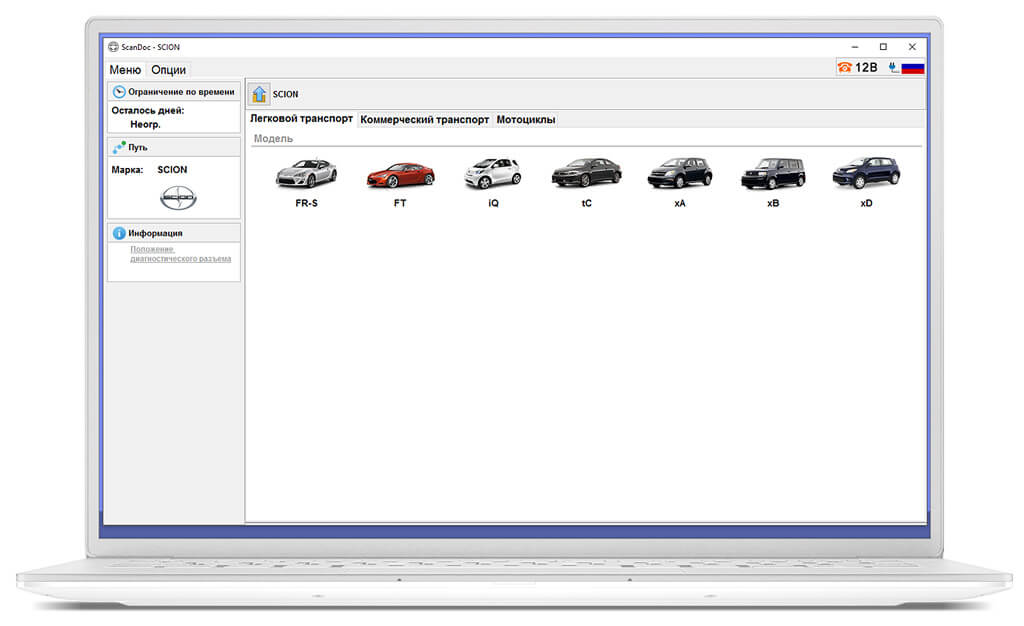Switch to Мотоциклы tab

(x=526, y=119)
